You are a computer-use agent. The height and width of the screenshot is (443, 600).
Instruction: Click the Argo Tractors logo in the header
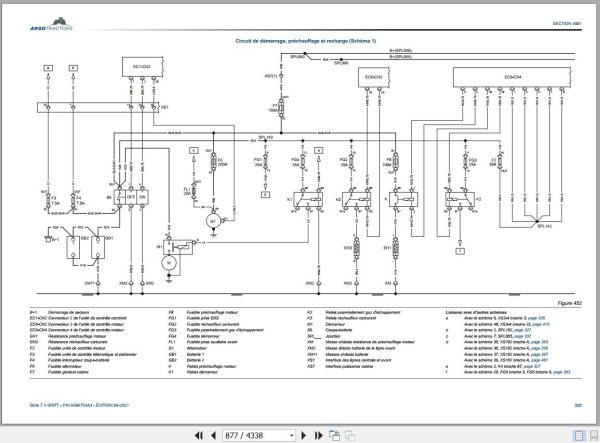coord(52,24)
